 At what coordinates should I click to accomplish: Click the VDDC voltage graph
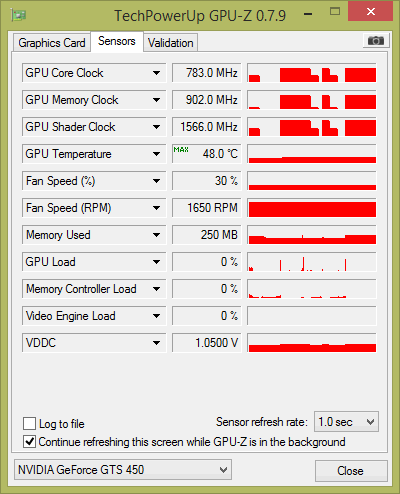[x=312, y=343]
